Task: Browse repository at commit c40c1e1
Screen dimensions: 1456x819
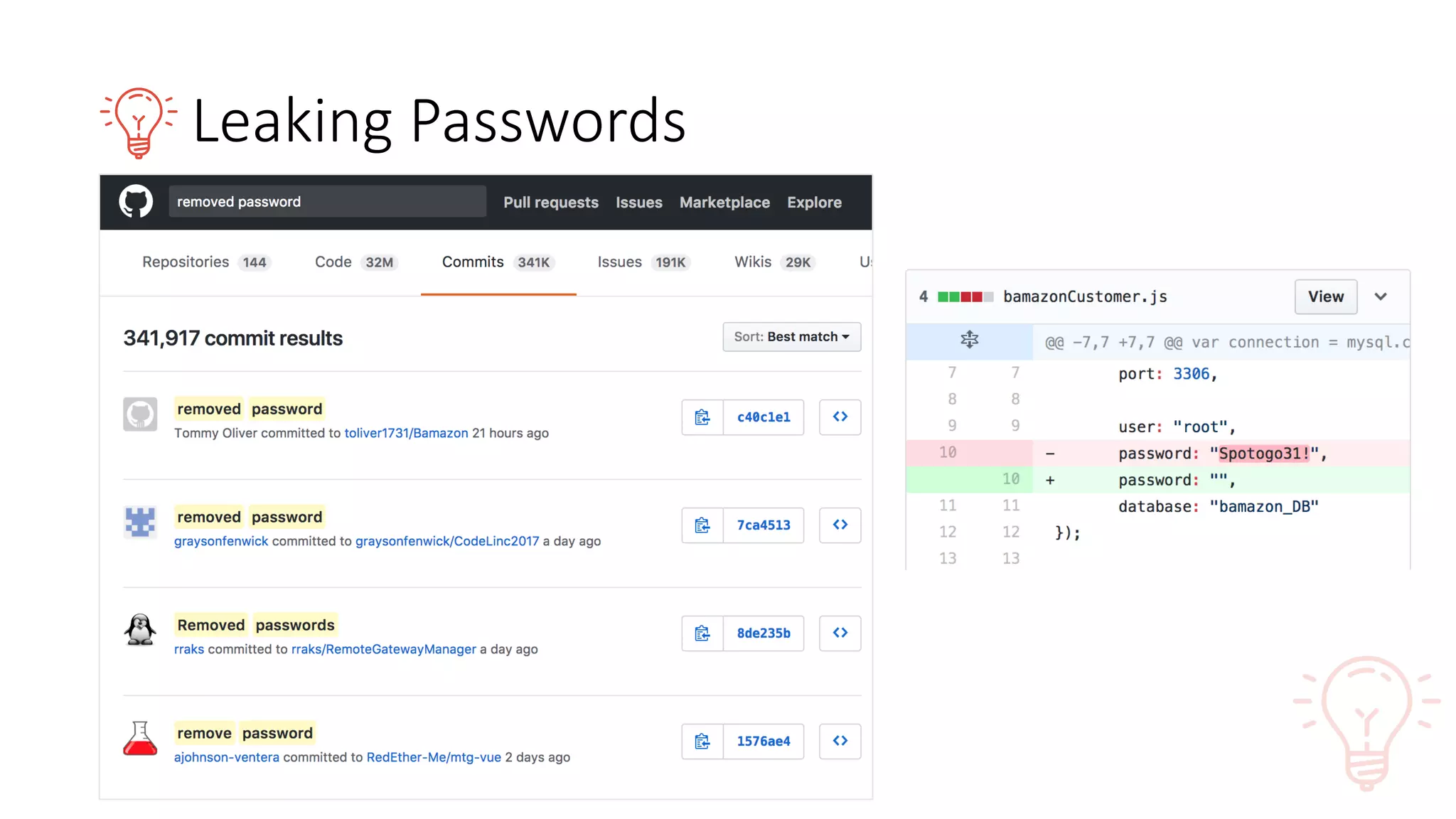Action: click(x=840, y=417)
